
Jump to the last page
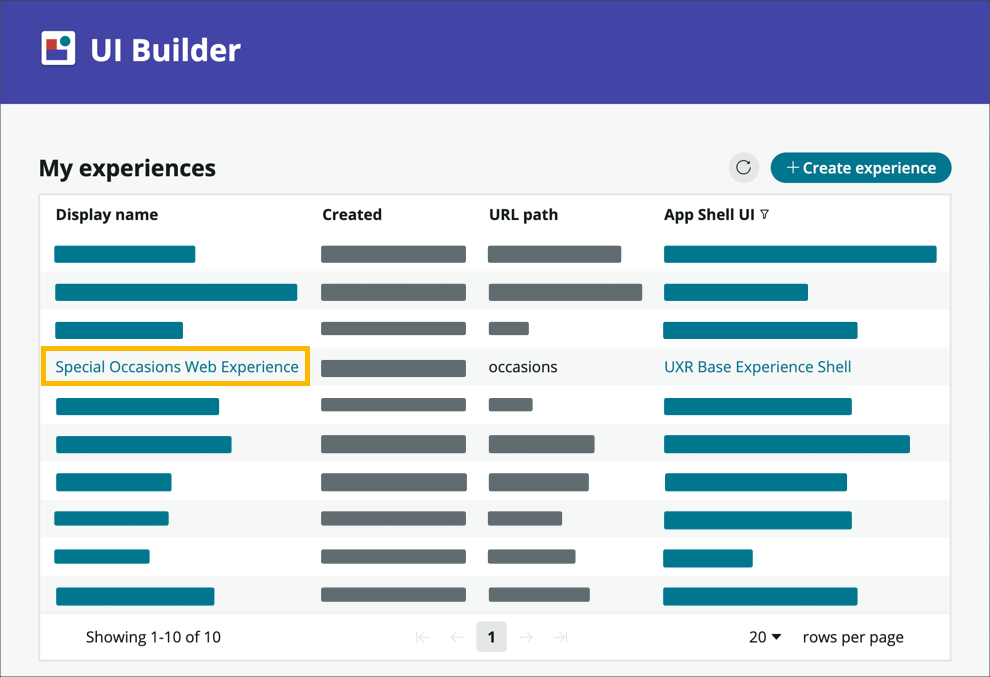(x=560, y=636)
